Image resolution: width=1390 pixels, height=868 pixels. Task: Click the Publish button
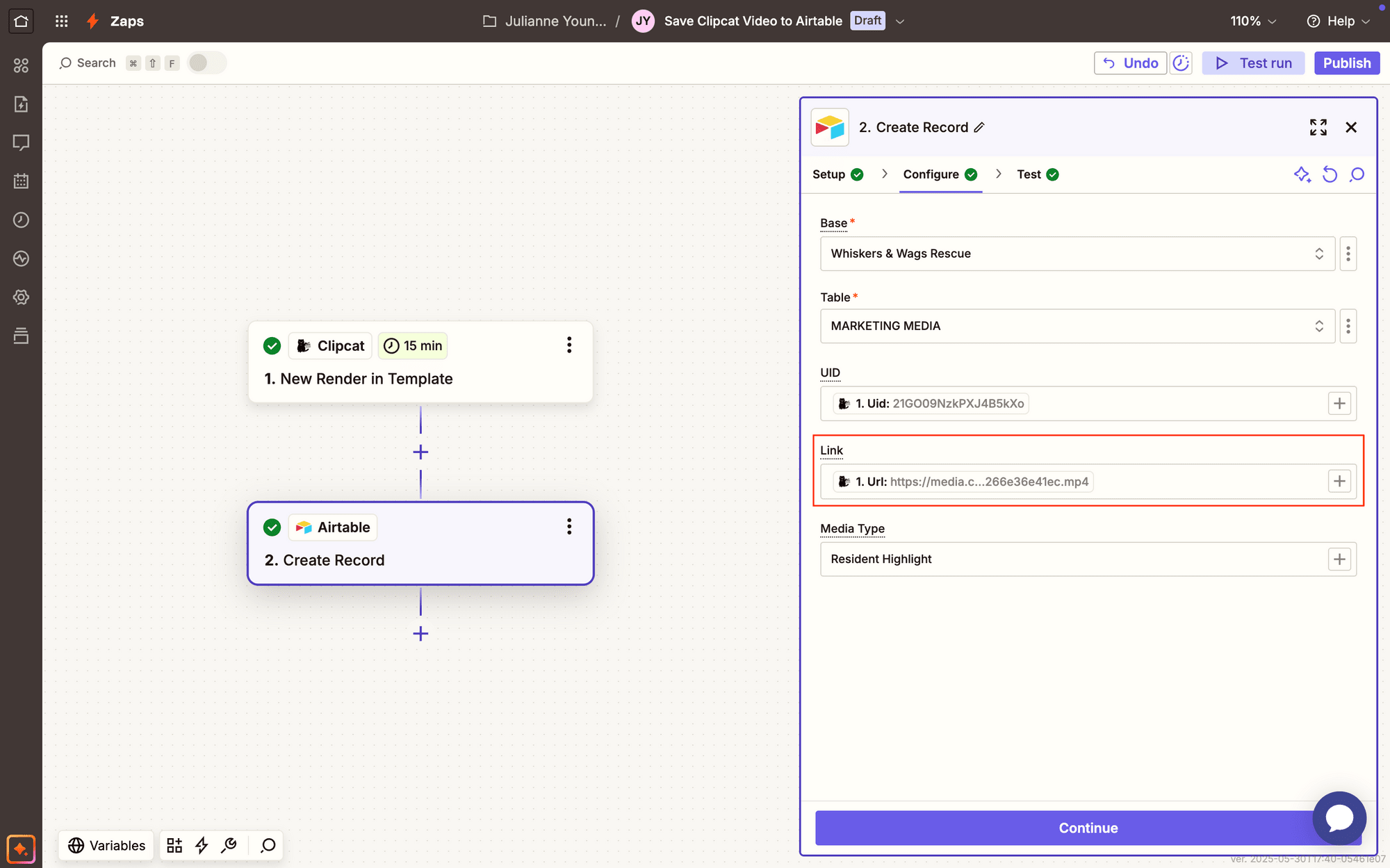click(1346, 63)
